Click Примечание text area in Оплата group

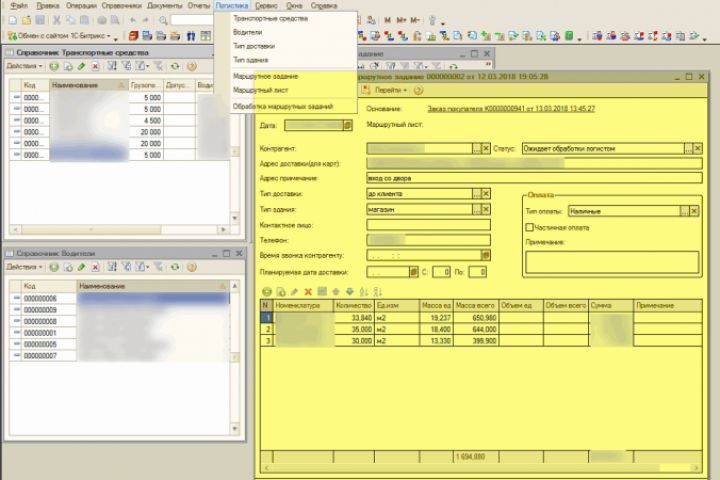click(612, 262)
